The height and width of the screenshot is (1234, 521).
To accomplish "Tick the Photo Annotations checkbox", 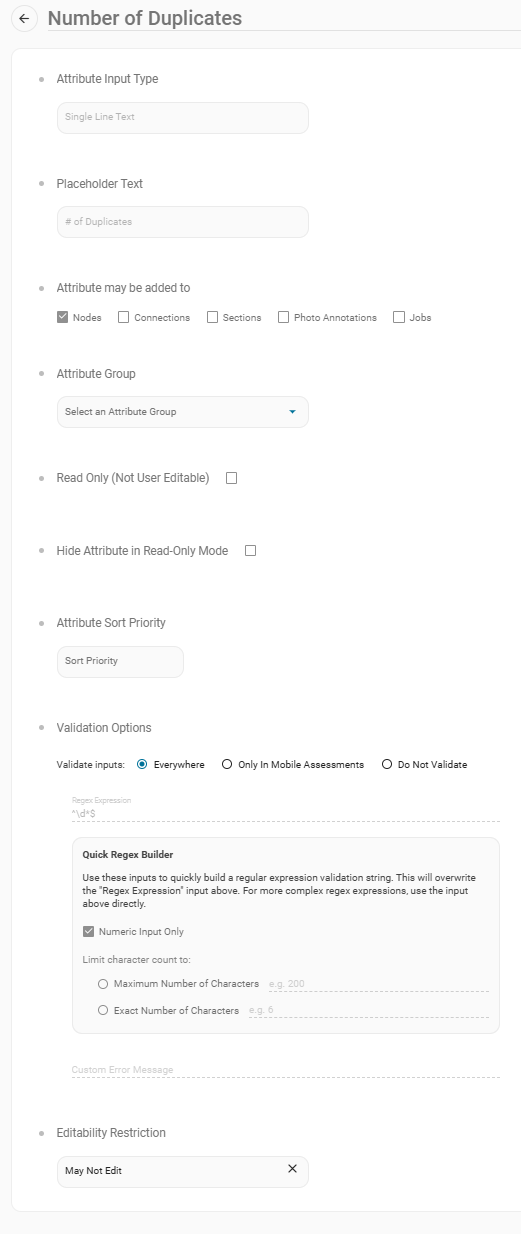I will tap(284, 317).
